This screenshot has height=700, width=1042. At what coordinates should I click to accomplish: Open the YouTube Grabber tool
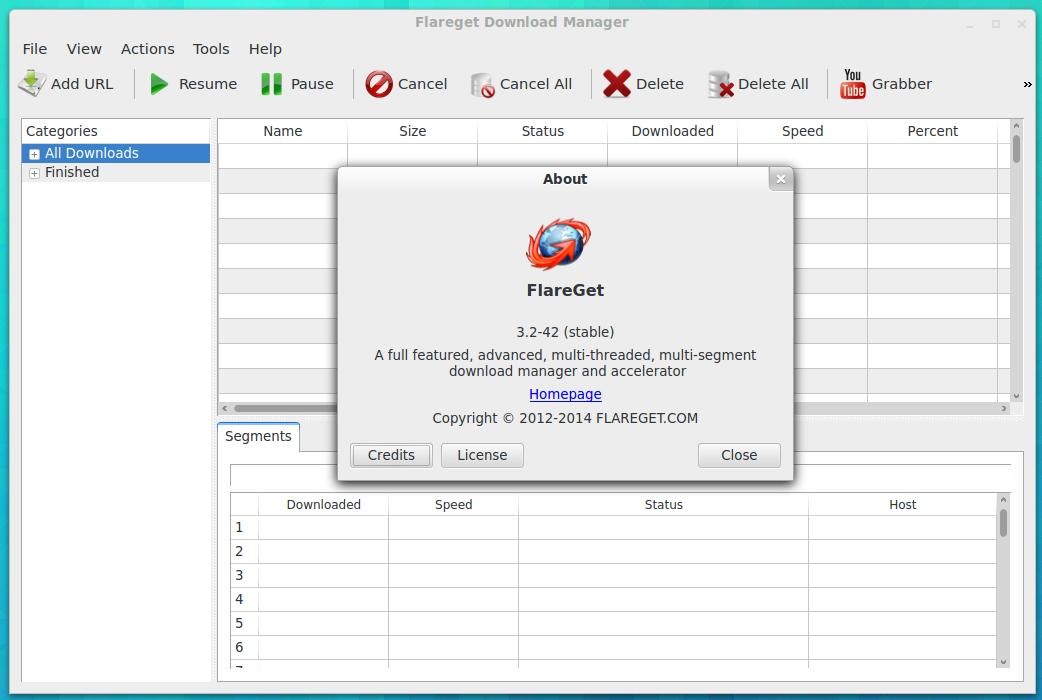click(x=853, y=84)
